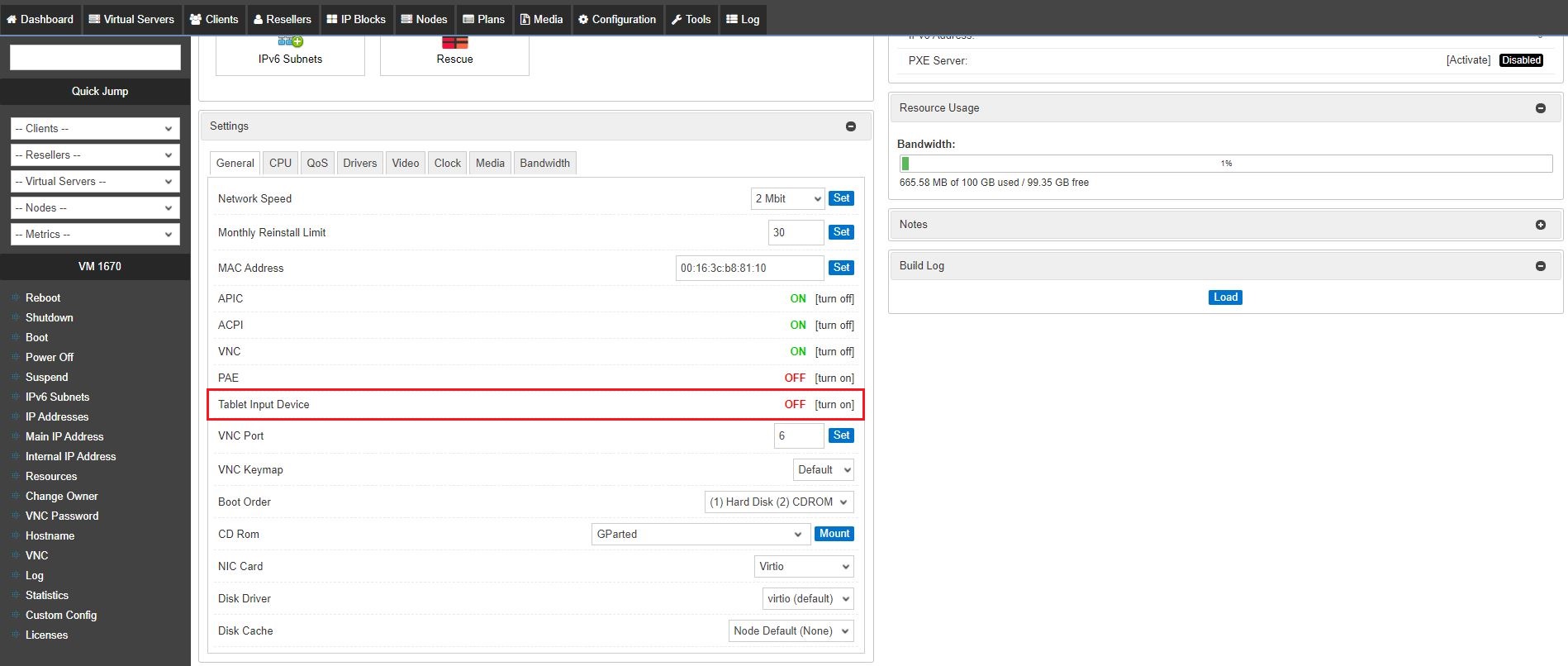Collapse the Settings panel minus icon
Viewport: 1568px width, 666px height.
coord(850,126)
